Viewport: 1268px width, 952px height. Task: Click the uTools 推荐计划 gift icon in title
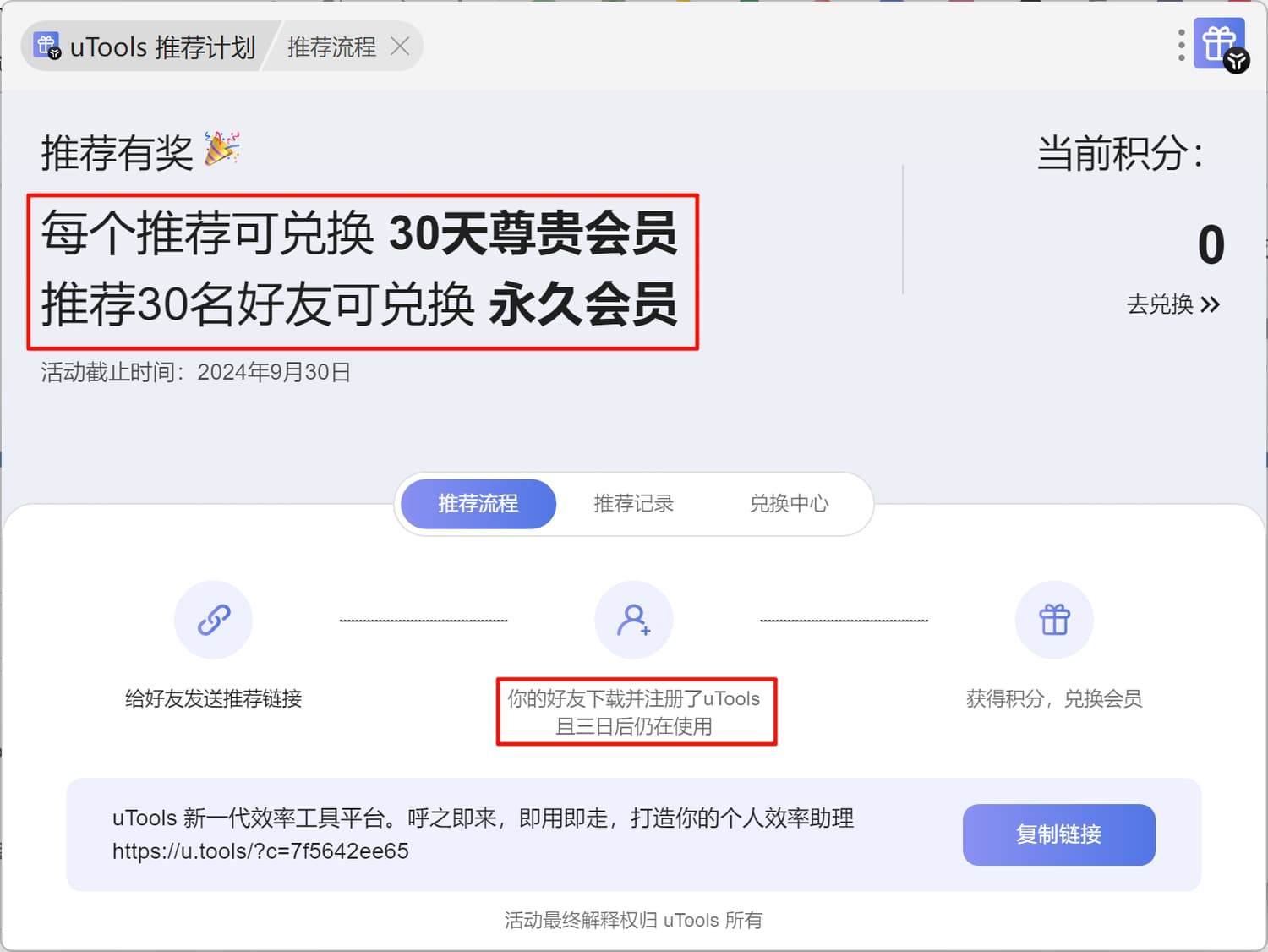click(x=47, y=46)
